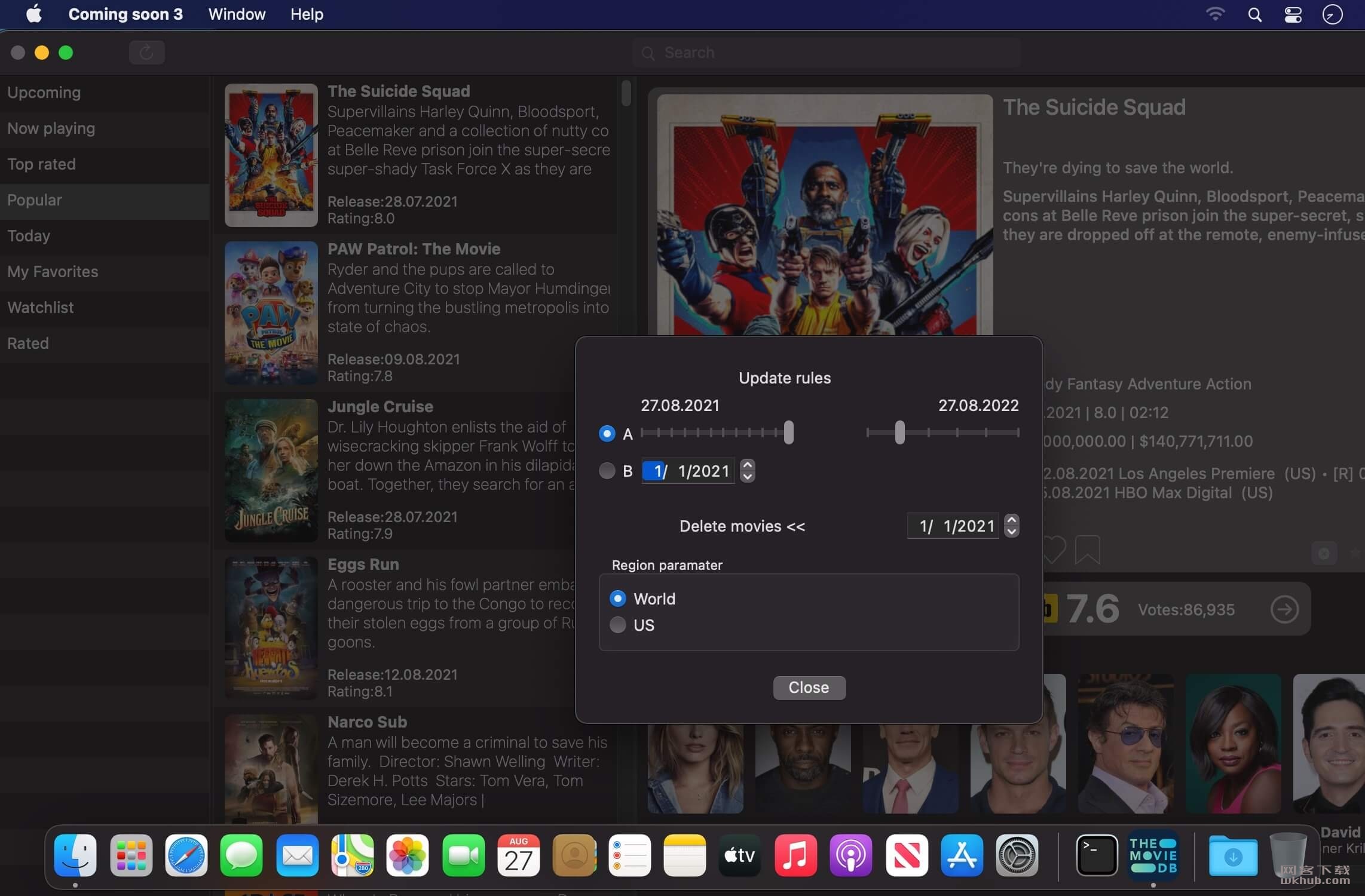The width and height of the screenshot is (1365, 896).
Task: Open Podcasts from the dock
Action: 851,855
